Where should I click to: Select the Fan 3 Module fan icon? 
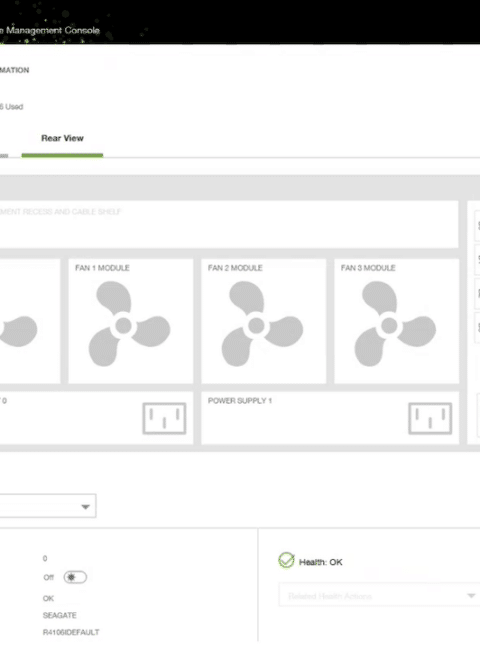[x=395, y=324]
